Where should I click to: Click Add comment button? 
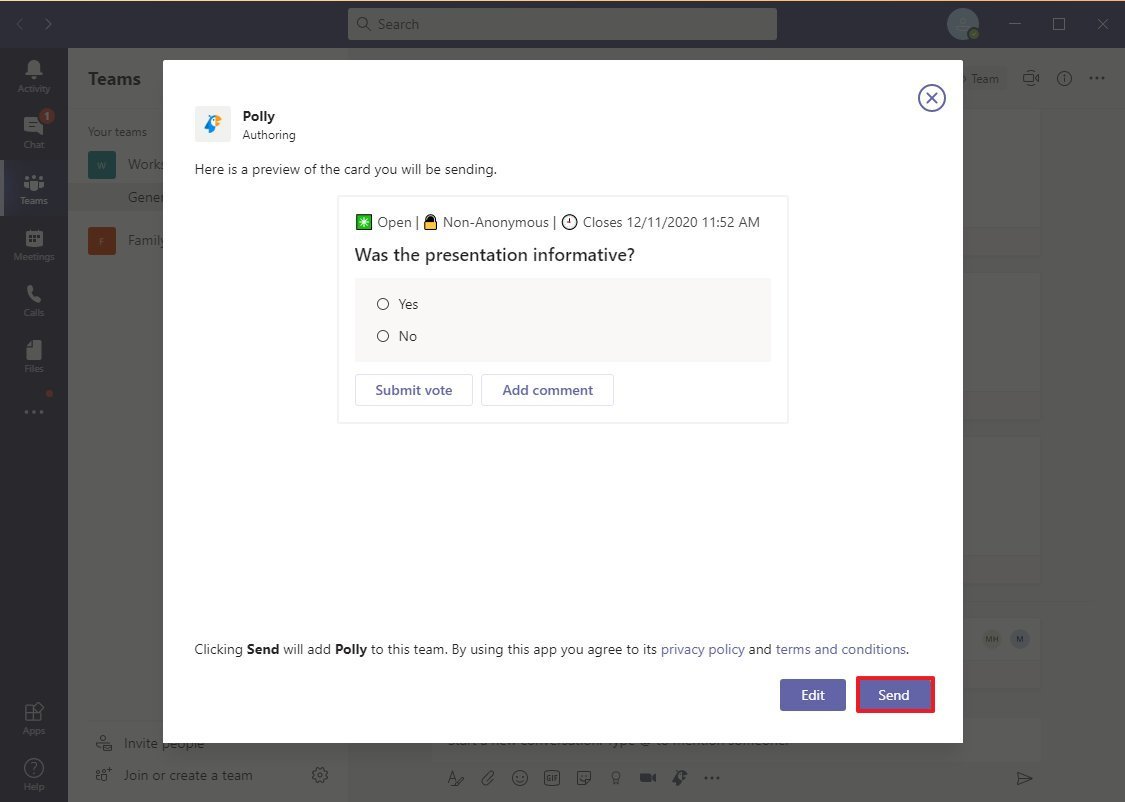pos(547,390)
